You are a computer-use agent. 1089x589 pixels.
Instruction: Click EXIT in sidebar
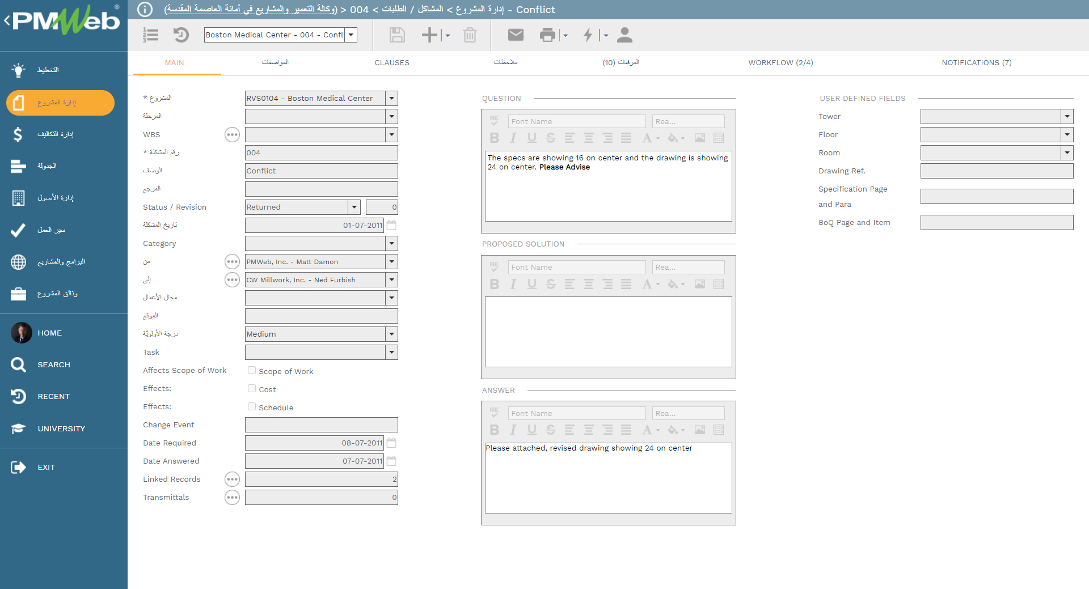point(46,467)
